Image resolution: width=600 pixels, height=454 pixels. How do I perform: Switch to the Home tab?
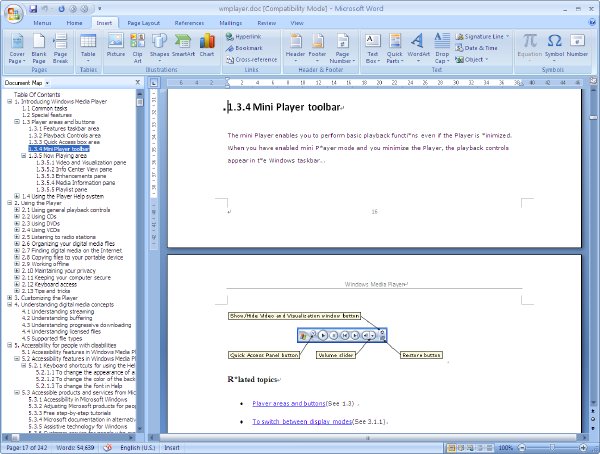74,23
